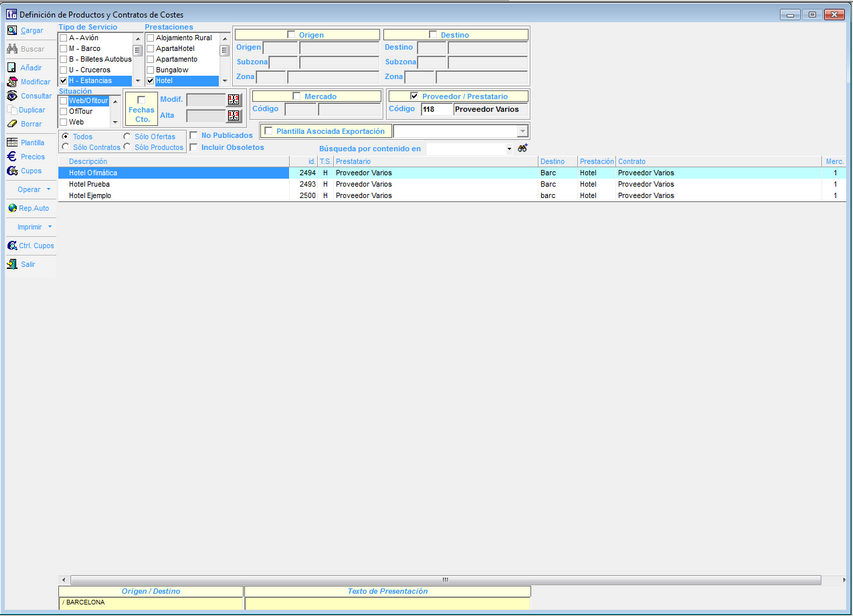Open the Imprimir dropdown menu
The width and height of the screenshot is (853, 616).
point(34,226)
